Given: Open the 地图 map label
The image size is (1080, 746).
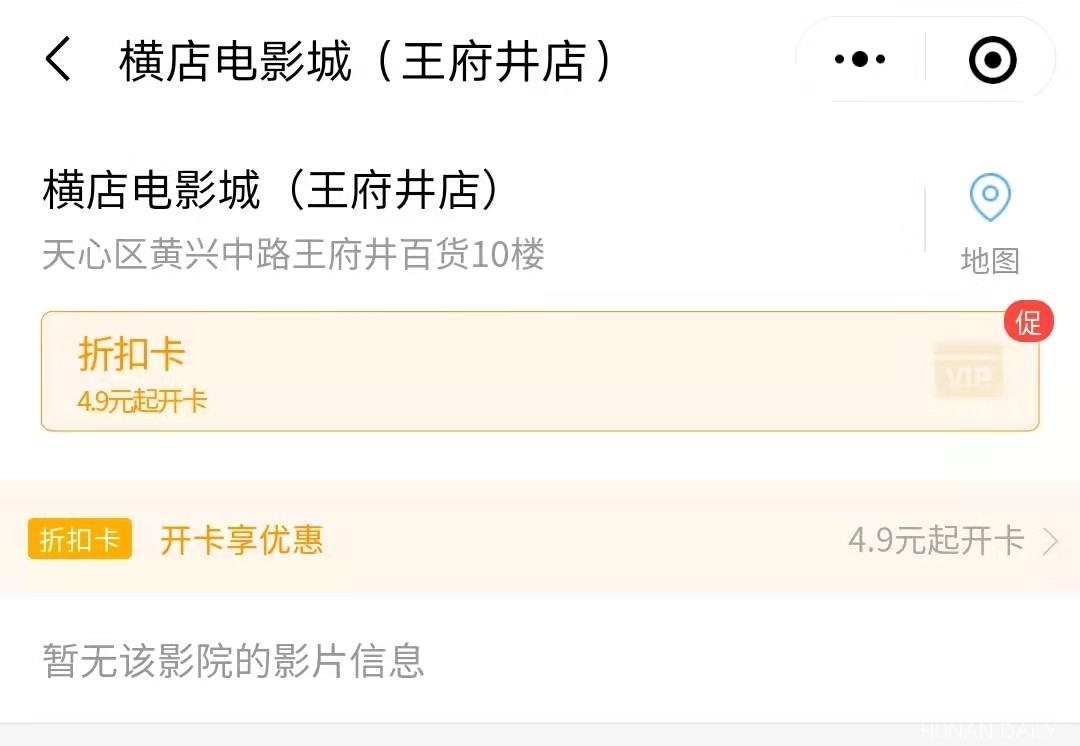Looking at the screenshot, I should [990, 261].
